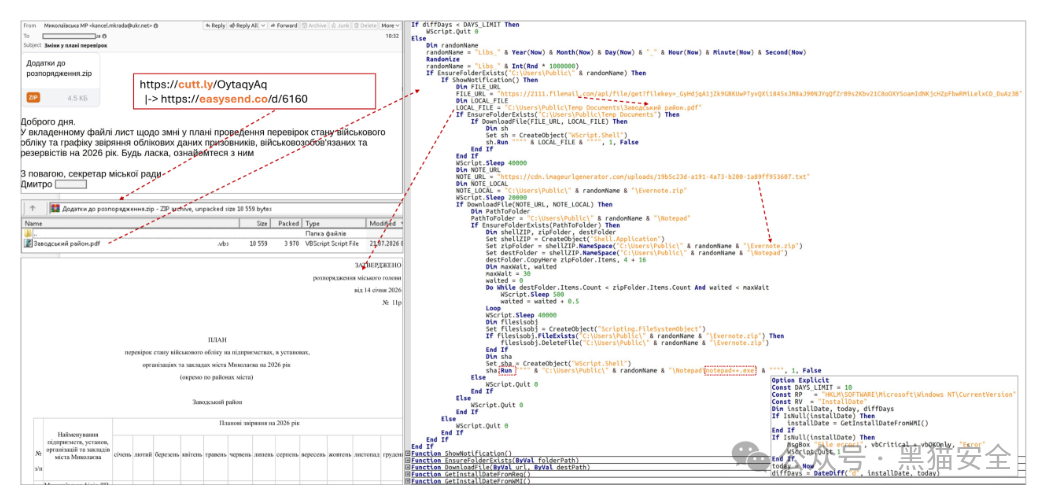This screenshot has height=500, width=1045.
Task: Expand the GetInstallDateFromWMI function fold
Action: (407, 481)
